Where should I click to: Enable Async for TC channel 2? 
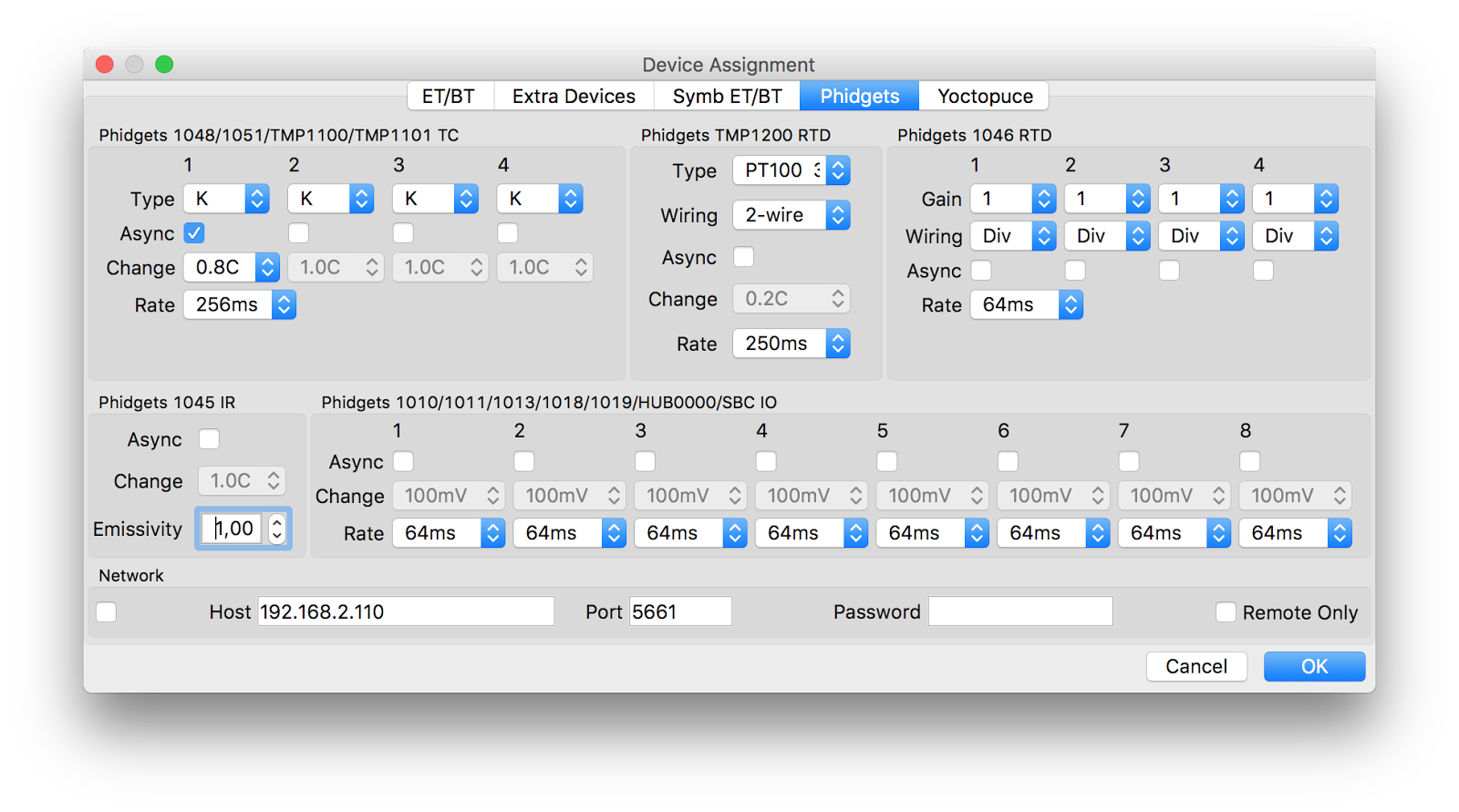point(298,233)
